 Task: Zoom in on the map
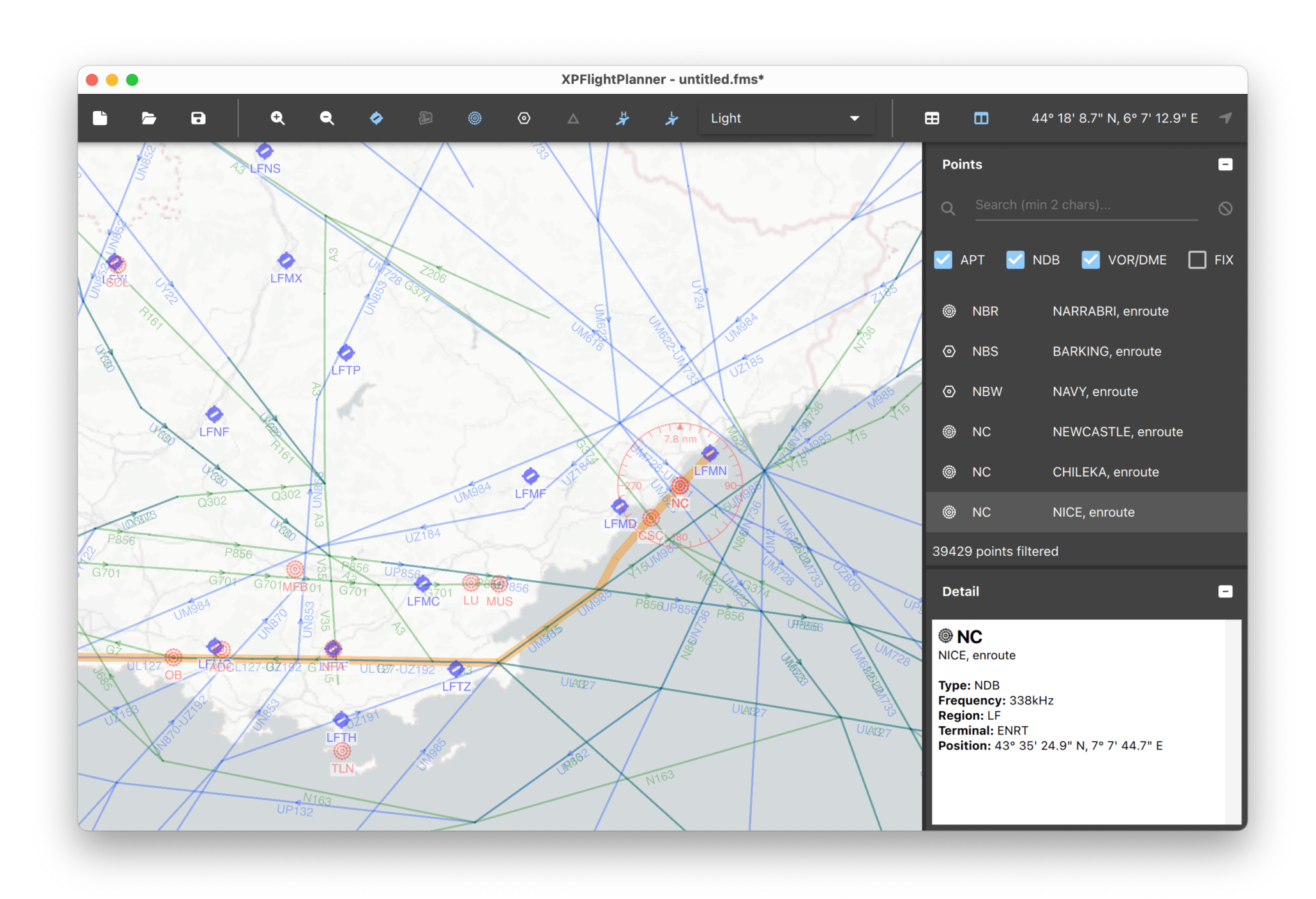point(278,118)
